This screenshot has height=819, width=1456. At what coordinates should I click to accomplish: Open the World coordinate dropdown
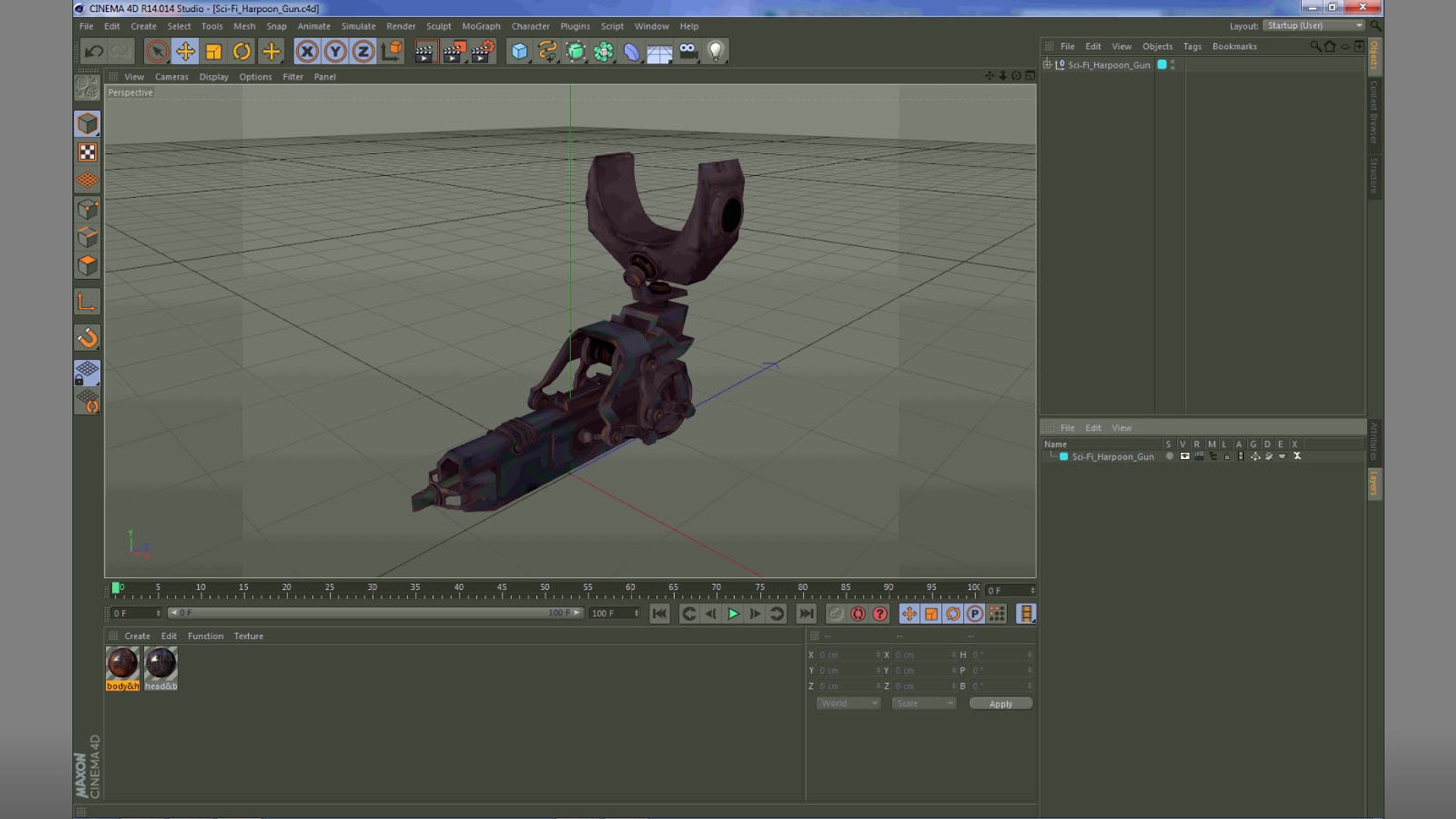pos(848,704)
